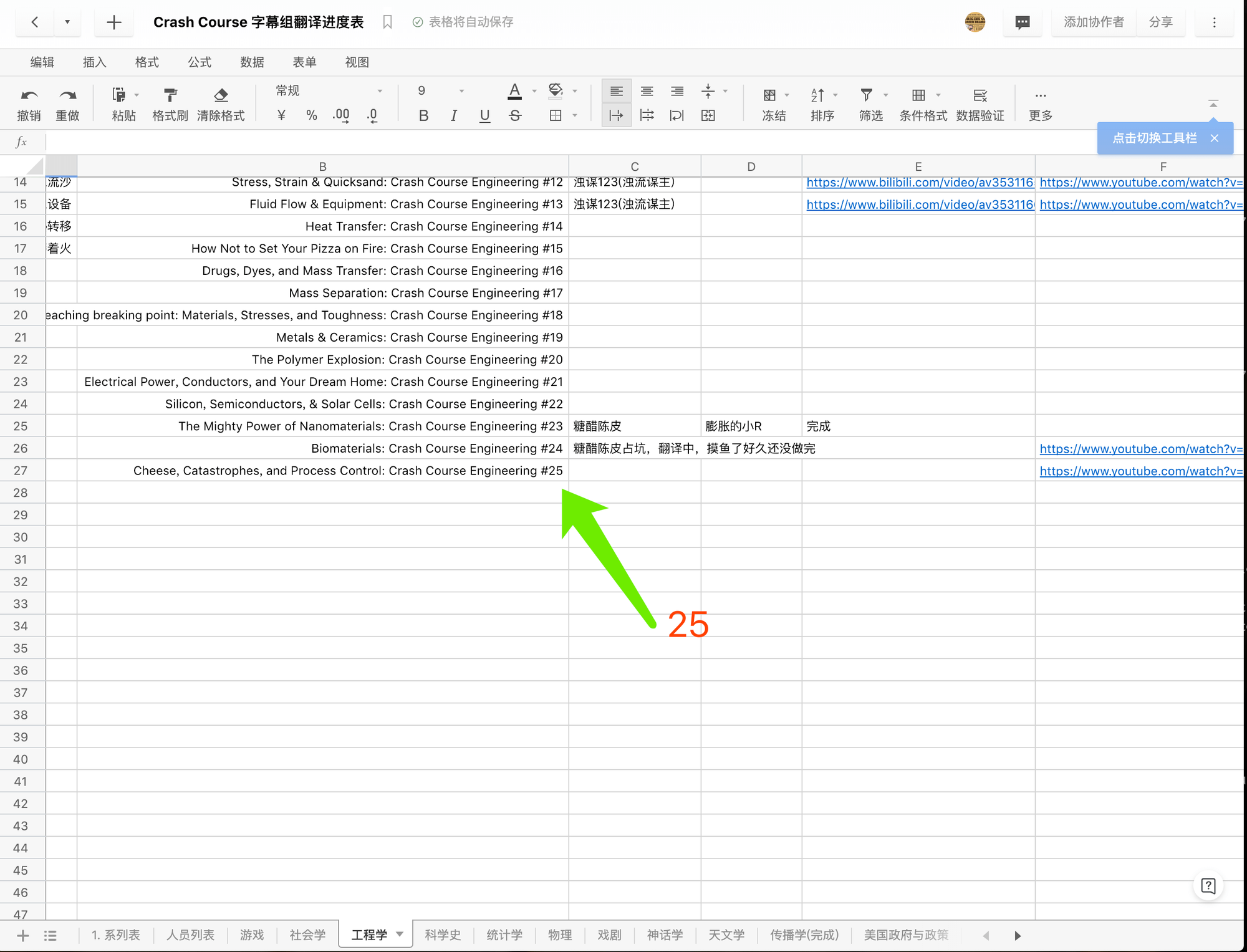Toggle italic text style

click(454, 116)
